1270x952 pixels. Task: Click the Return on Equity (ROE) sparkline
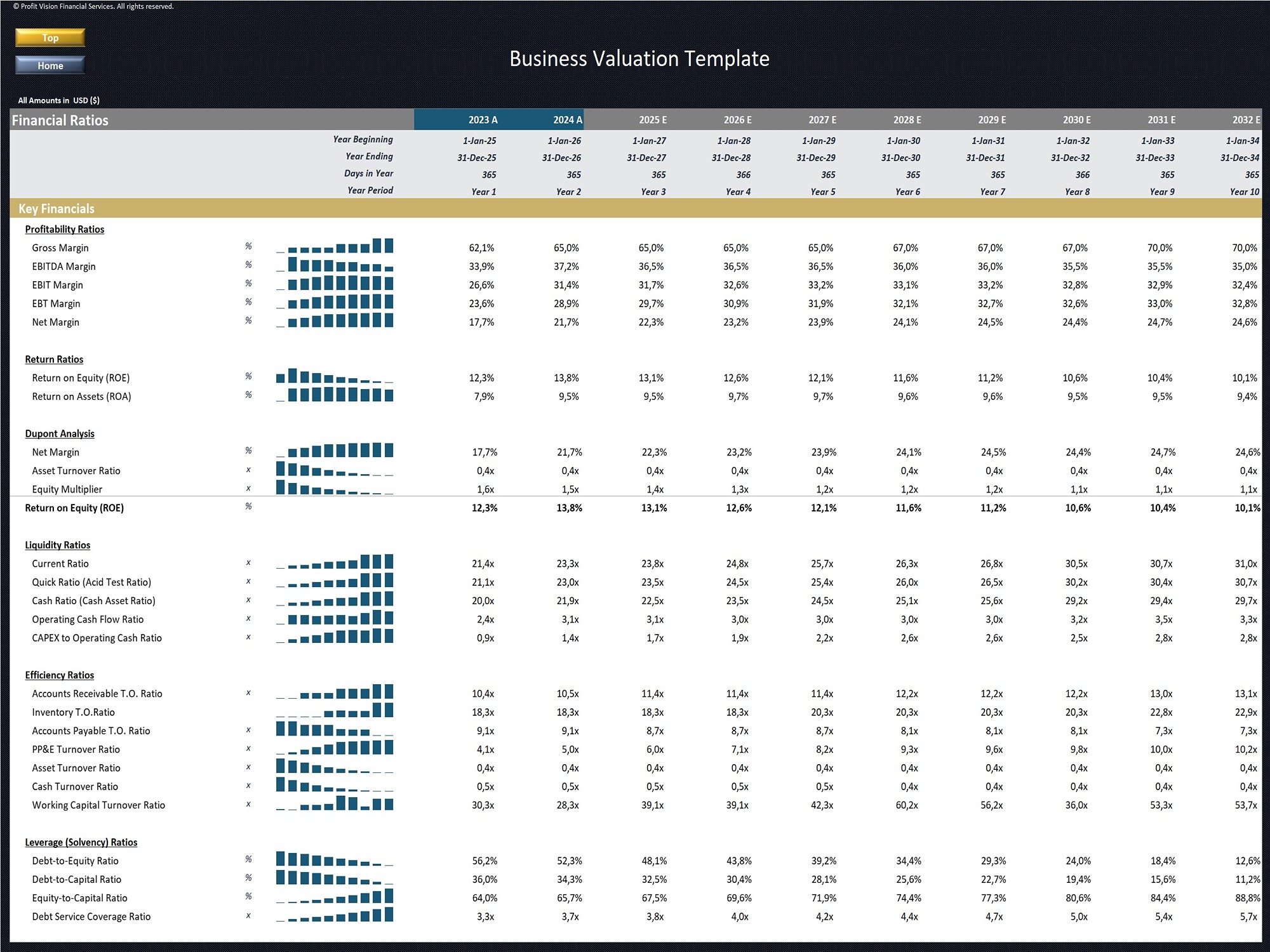(x=335, y=376)
